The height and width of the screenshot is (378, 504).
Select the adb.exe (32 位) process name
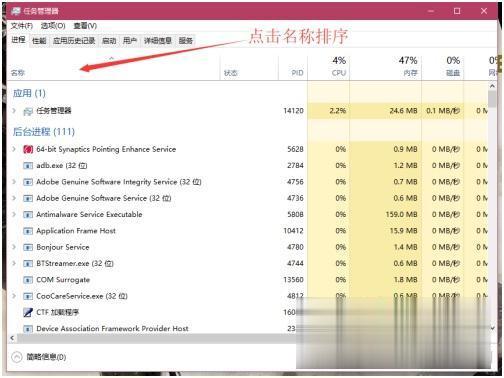click(62, 165)
